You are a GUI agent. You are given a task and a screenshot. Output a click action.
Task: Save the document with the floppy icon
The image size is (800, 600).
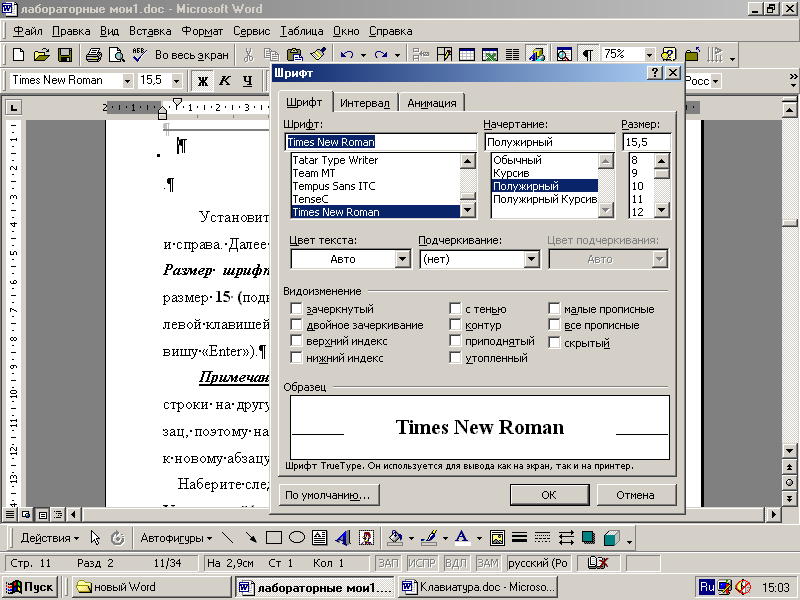click(x=65, y=55)
